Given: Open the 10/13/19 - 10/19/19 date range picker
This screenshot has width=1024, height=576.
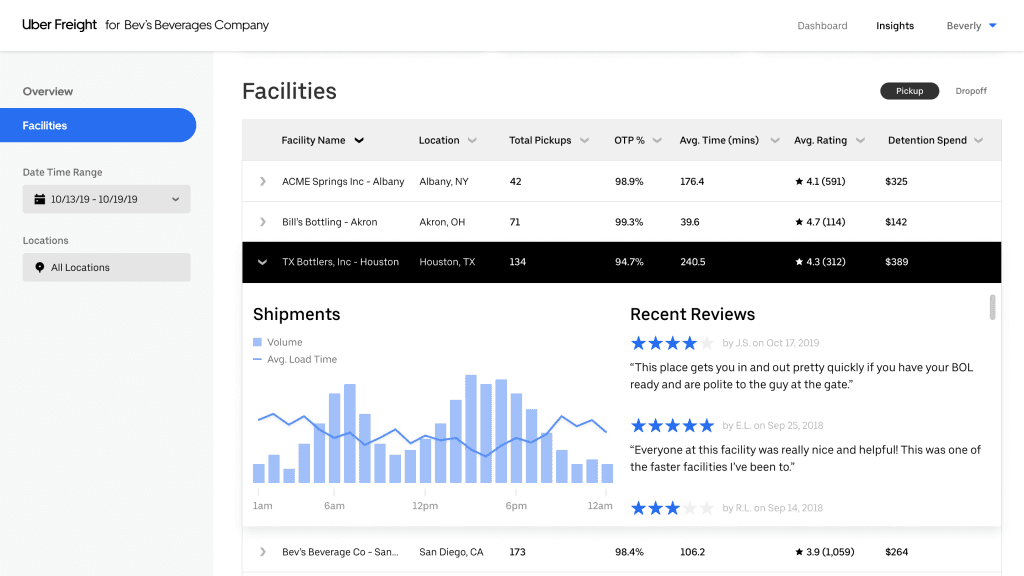Looking at the screenshot, I should (x=106, y=199).
